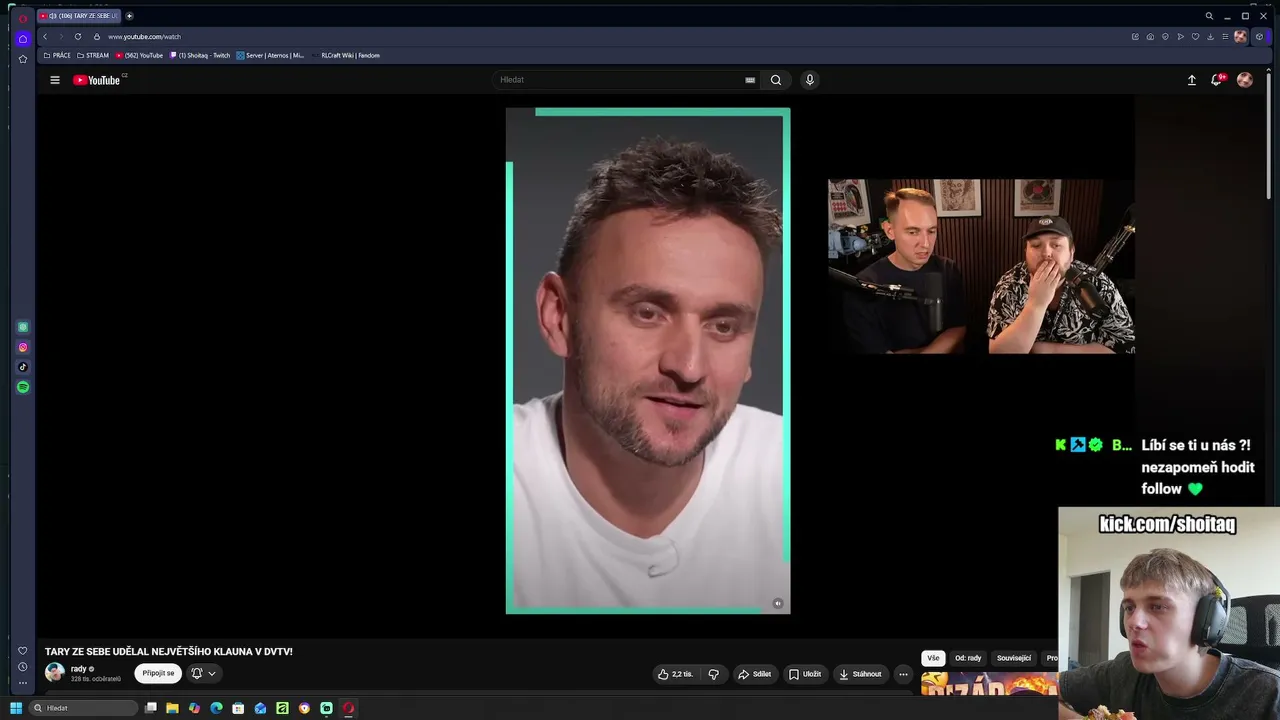Open a new browser tab with plus button

point(129,16)
